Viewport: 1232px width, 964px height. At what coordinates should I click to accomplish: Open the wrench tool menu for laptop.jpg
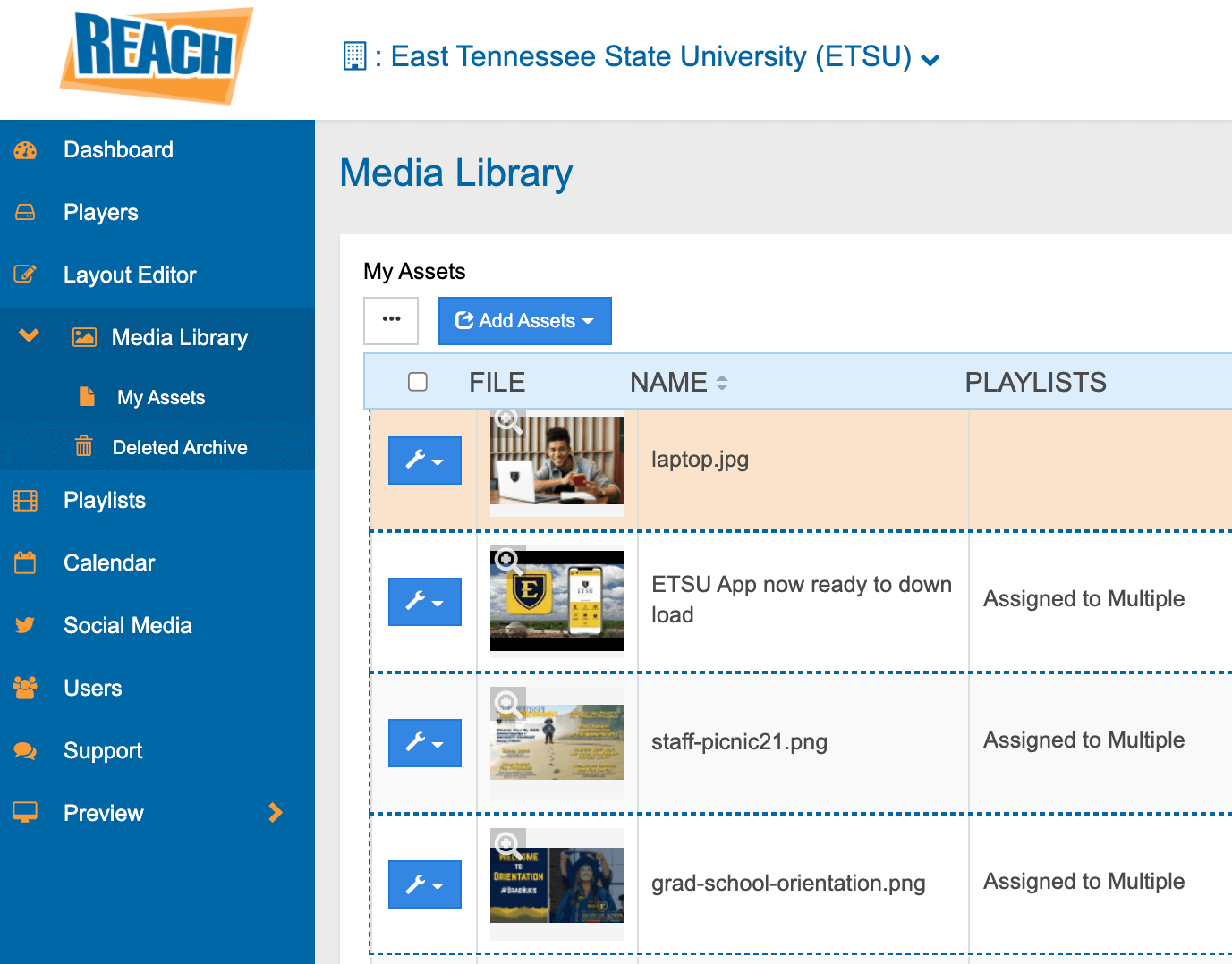point(424,460)
